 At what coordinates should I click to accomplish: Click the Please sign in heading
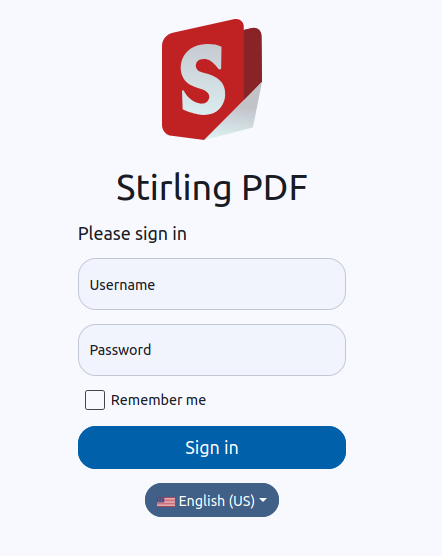(x=132, y=234)
